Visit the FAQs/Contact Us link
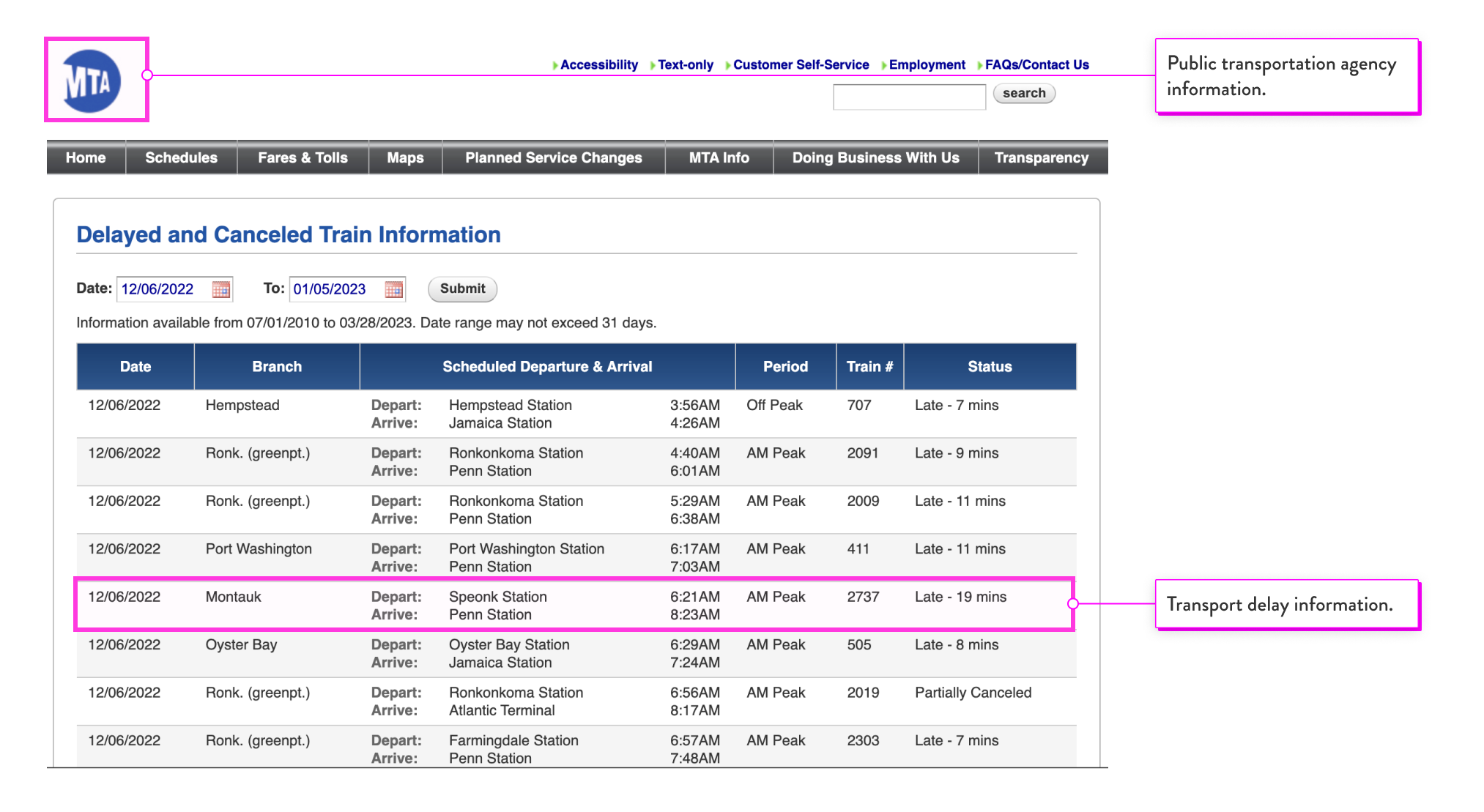This screenshot has height=812, width=1484. point(1036,64)
